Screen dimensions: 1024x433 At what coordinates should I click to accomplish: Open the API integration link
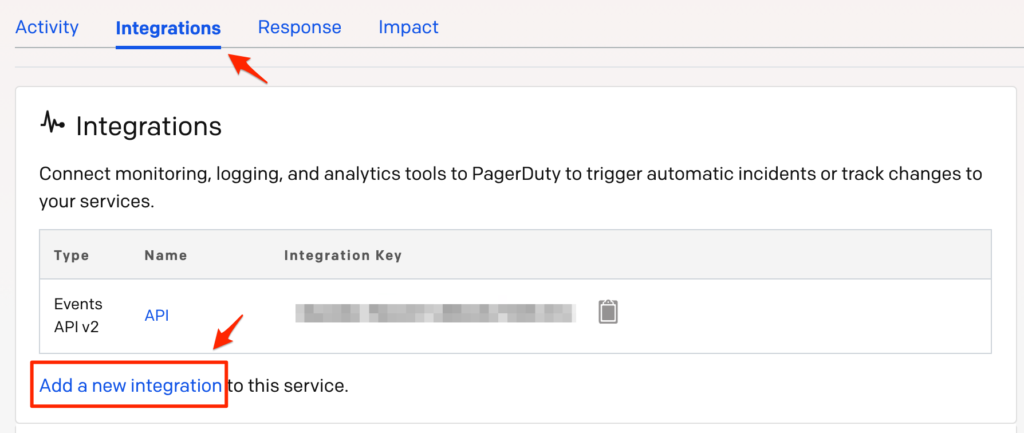tap(157, 315)
